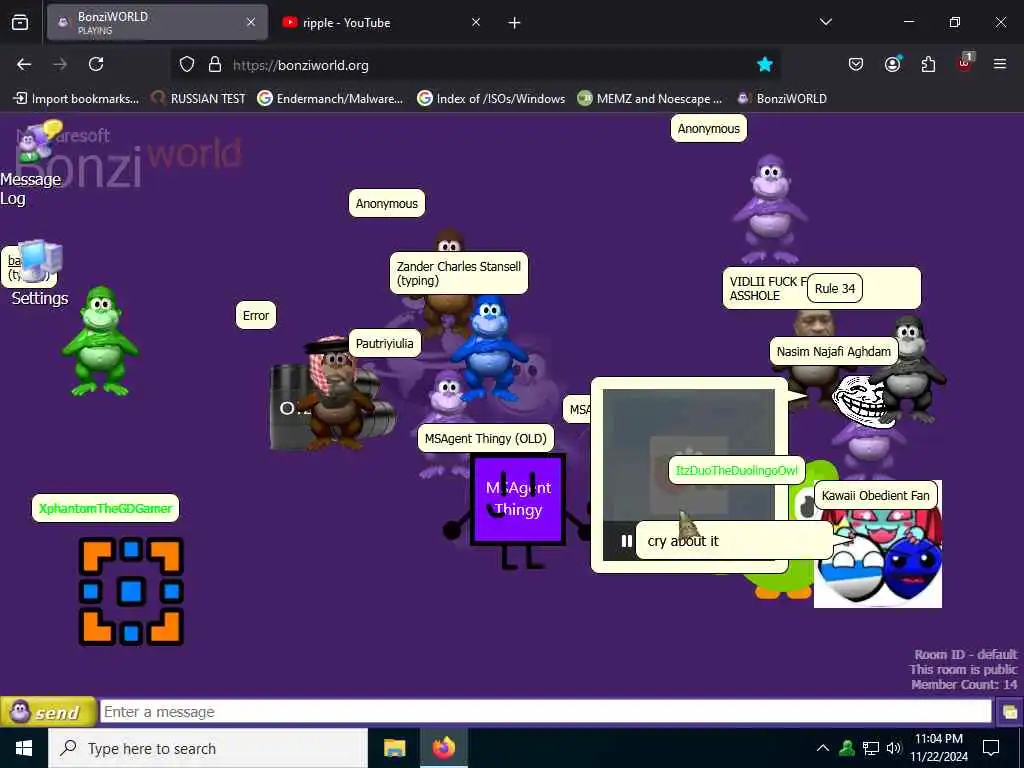The width and height of the screenshot is (1024, 768).
Task: Switch to the ripple - YouTube tab
Action: tap(380, 23)
